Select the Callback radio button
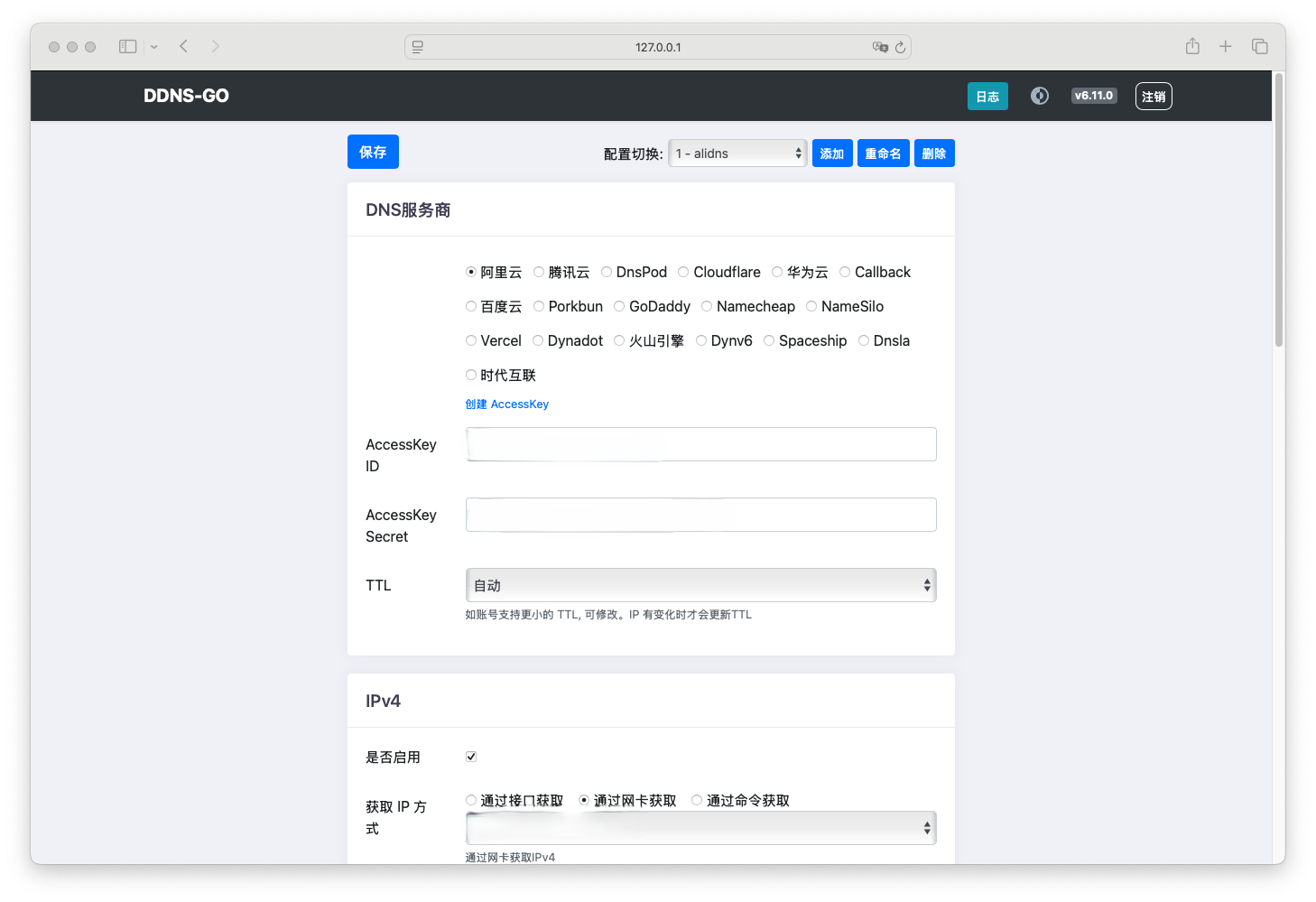The image size is (1316, 902). [845, 272]
